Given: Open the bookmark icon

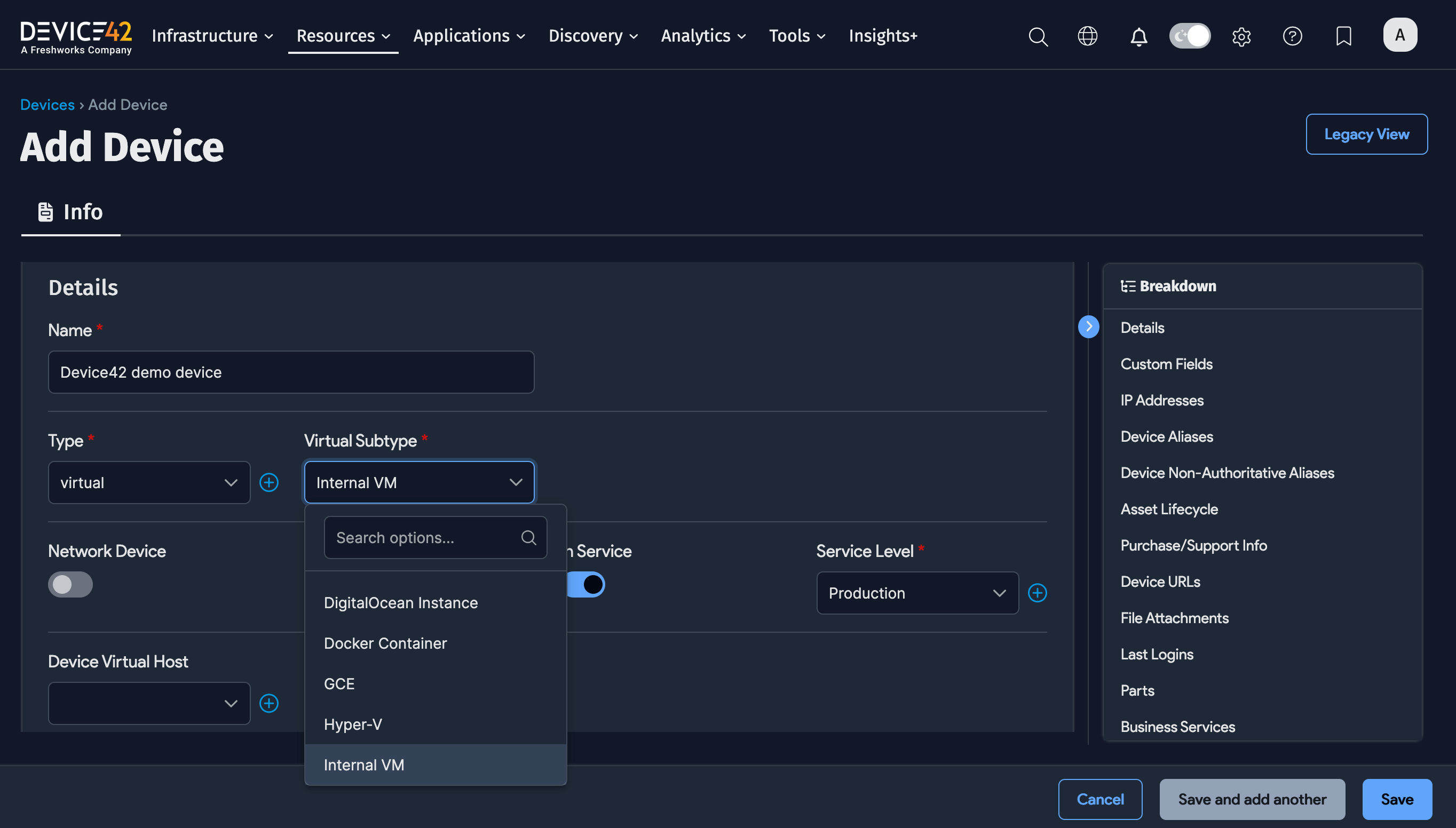Looking at the screenshot, I should pos(1343,36).
